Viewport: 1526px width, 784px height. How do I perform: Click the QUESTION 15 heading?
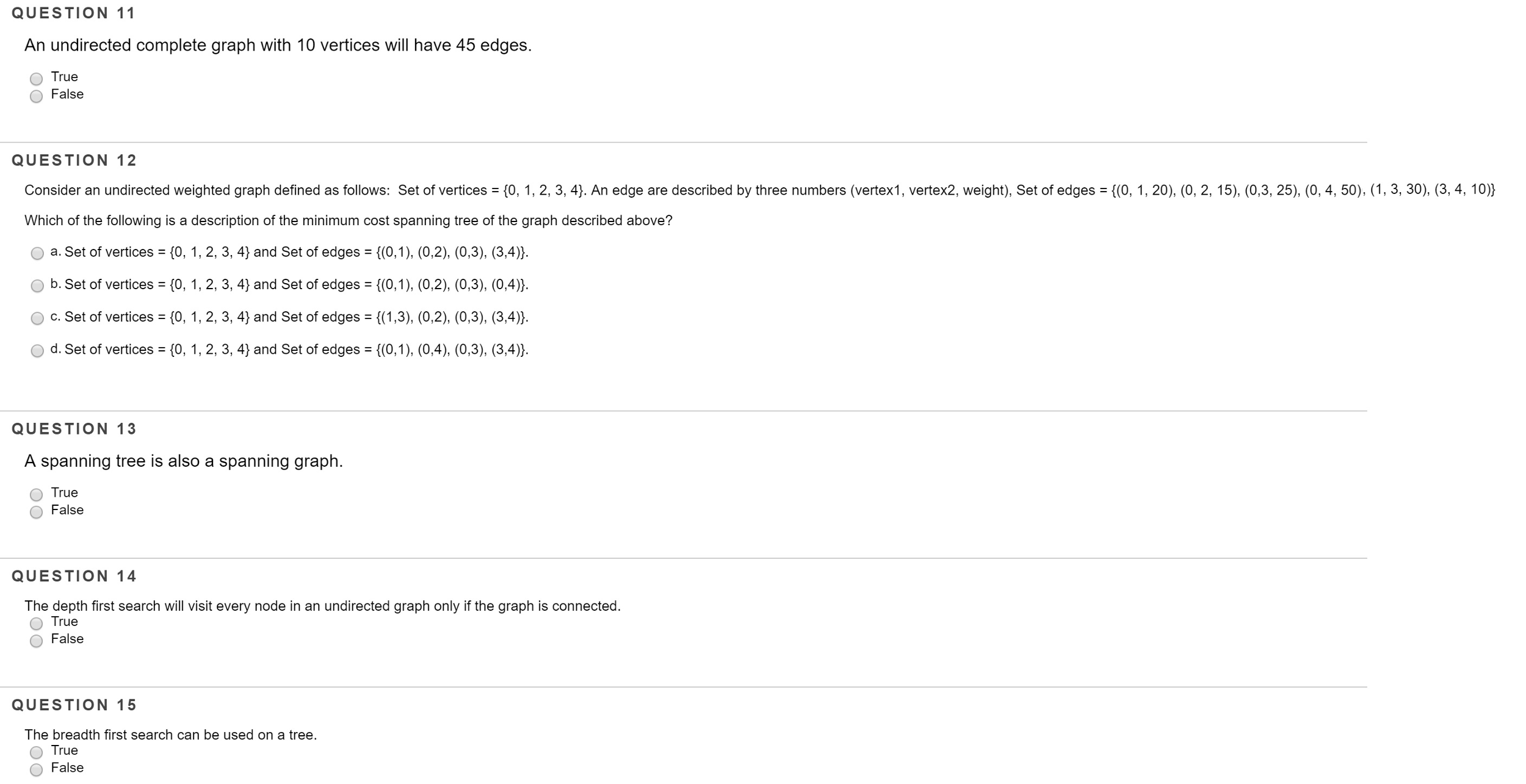73,705
